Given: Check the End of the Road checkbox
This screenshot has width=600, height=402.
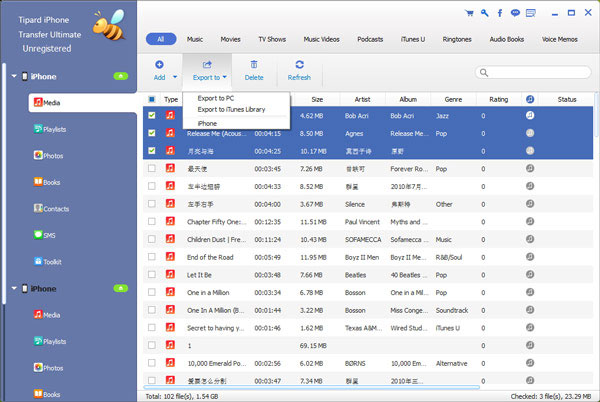Looking at the screenshot, I should [152, 257].
